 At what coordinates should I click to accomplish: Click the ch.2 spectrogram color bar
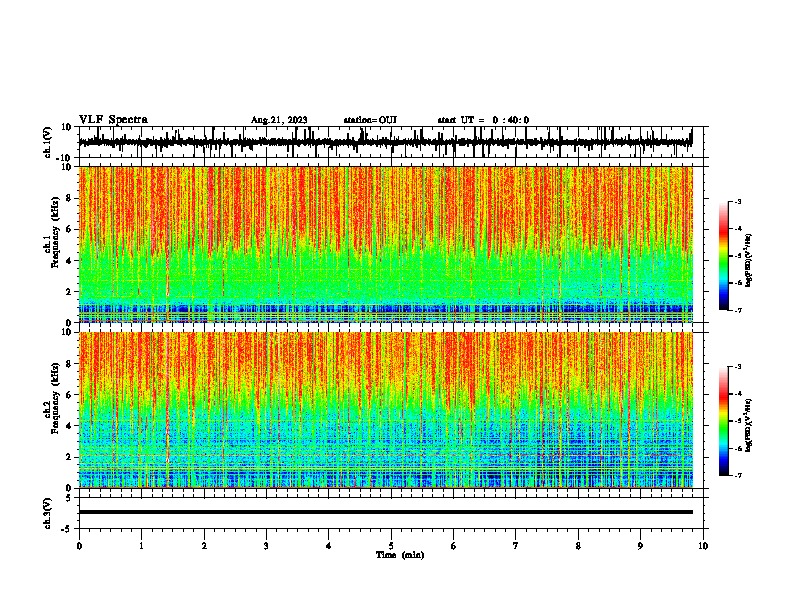tap(724, 421)
